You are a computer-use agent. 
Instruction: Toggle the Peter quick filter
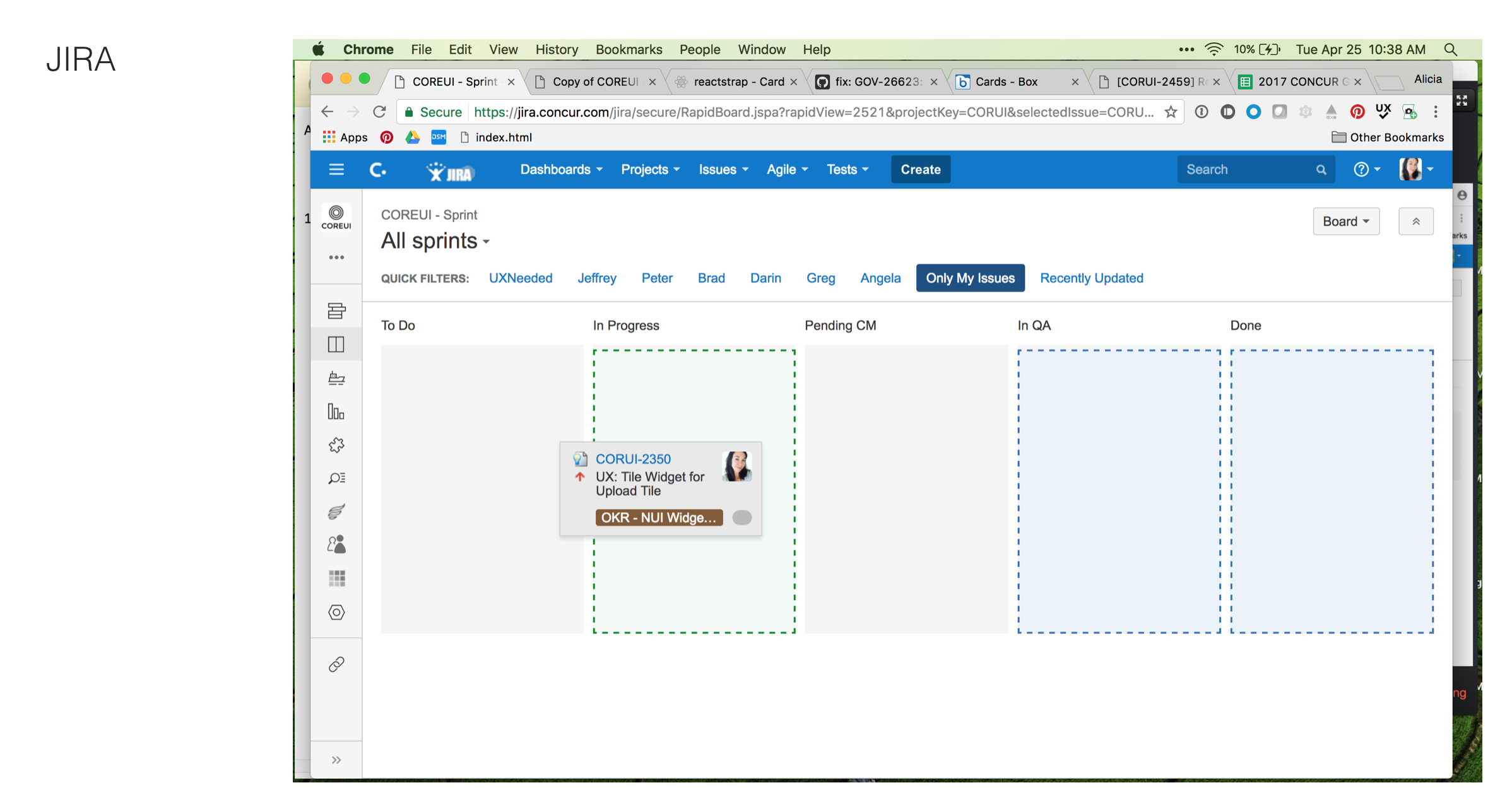click(x=657, y=278)
